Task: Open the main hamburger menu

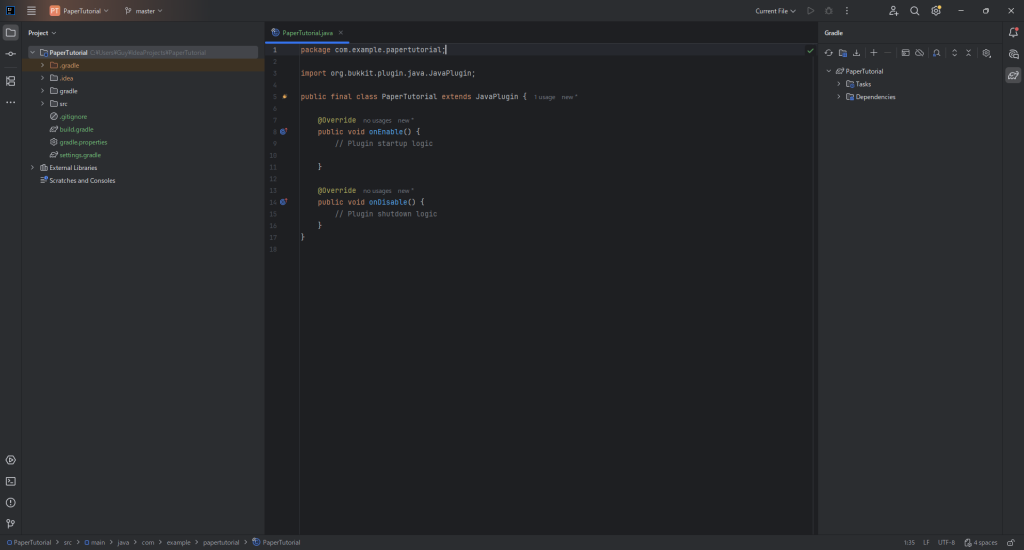Action: 32,11
